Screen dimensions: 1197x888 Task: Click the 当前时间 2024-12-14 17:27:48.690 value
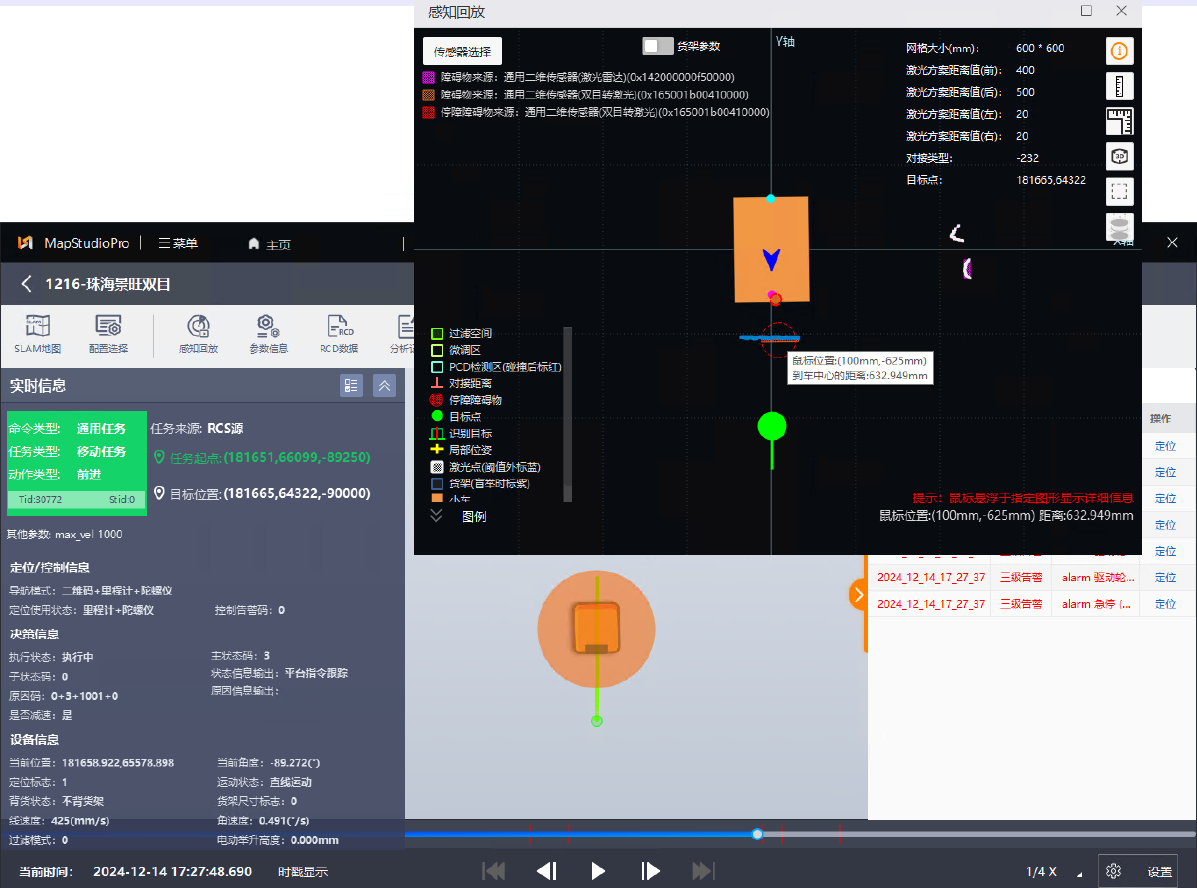(173, 872)
